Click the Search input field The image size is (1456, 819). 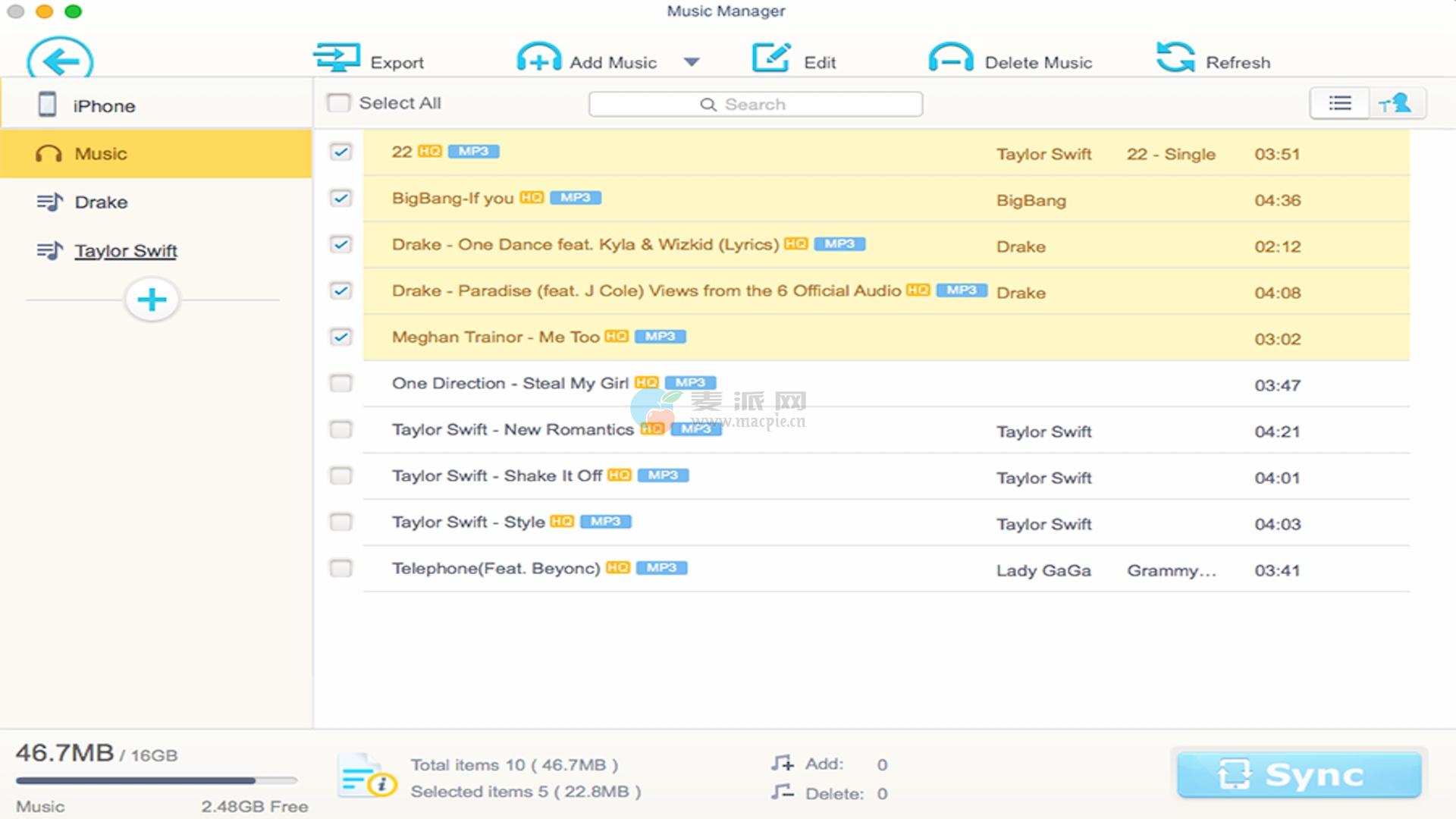[x=755, y=104]
